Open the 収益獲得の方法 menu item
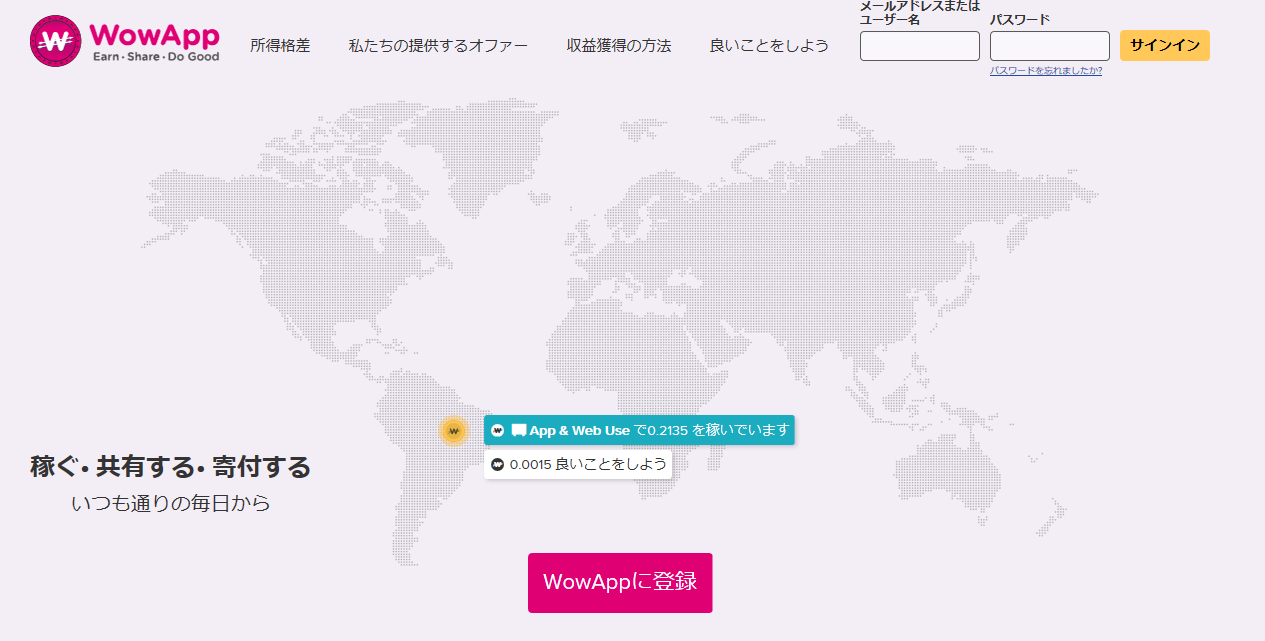Viewport: 1265px width, 641px height. 619,46
